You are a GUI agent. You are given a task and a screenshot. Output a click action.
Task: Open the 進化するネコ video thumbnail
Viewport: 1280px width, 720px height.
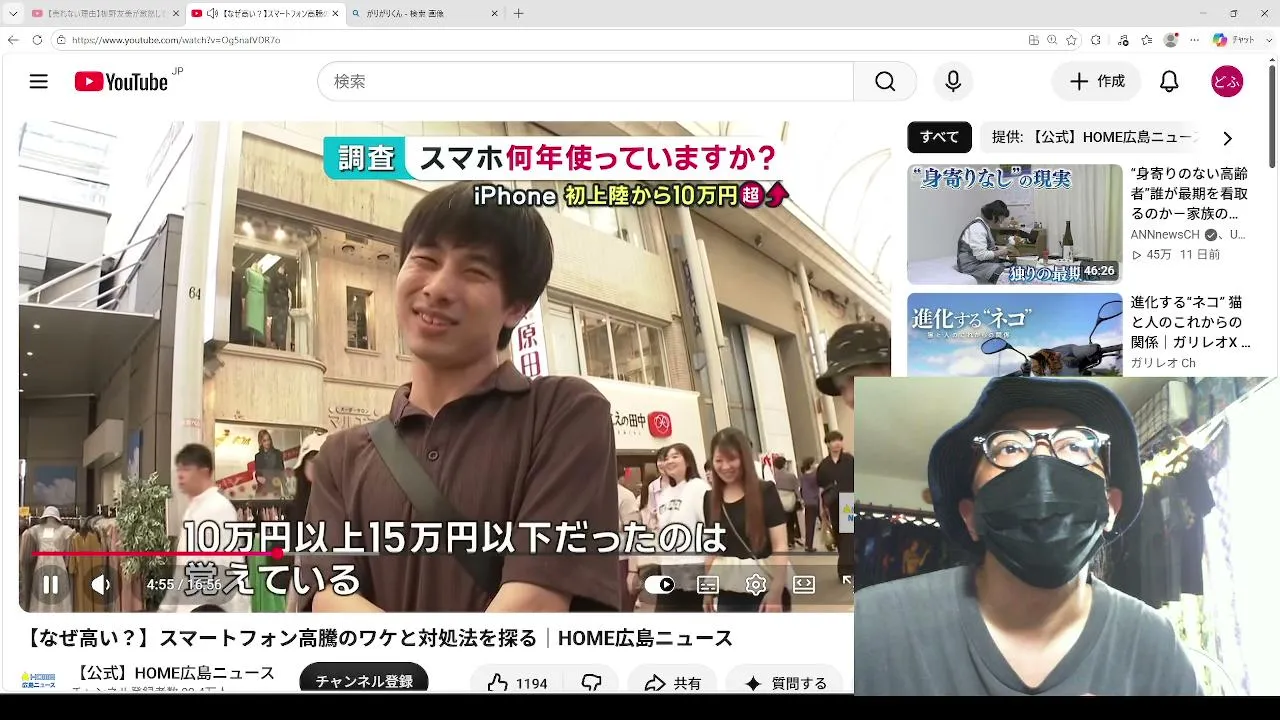click(1015, 335)
